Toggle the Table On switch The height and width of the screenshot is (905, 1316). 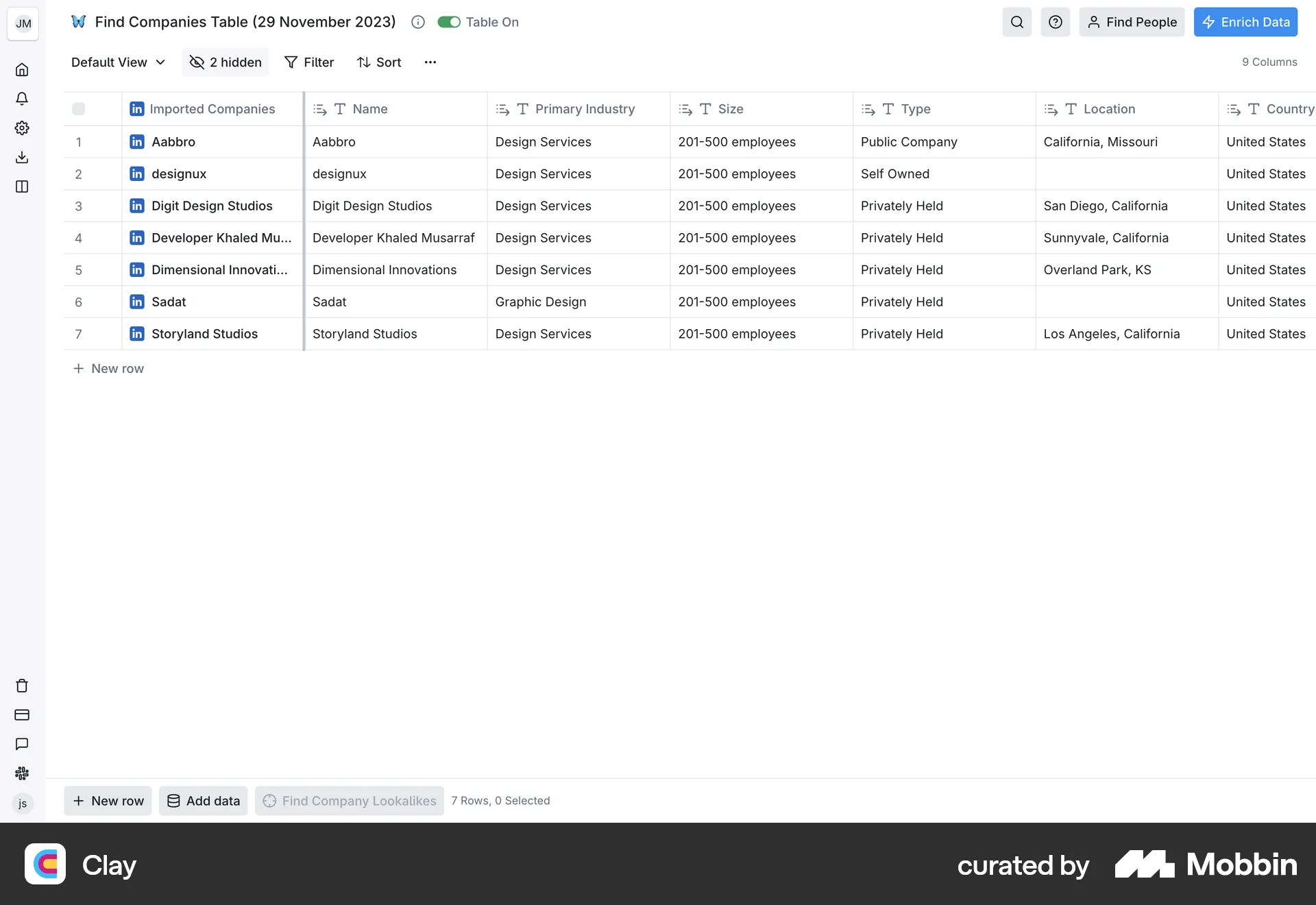pyautogui.click(x=449, y=22)
